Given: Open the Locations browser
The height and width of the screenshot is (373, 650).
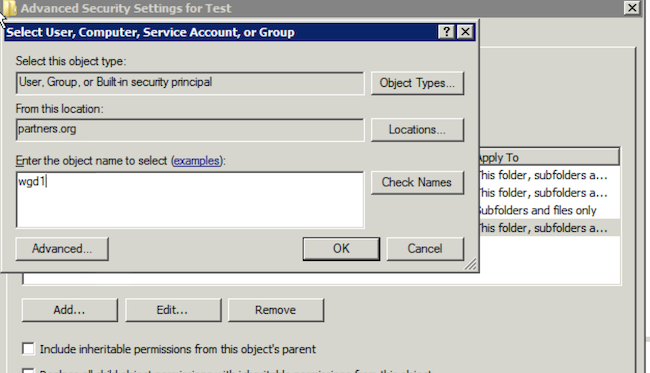Looking at the screenshot, I should 417,130.
